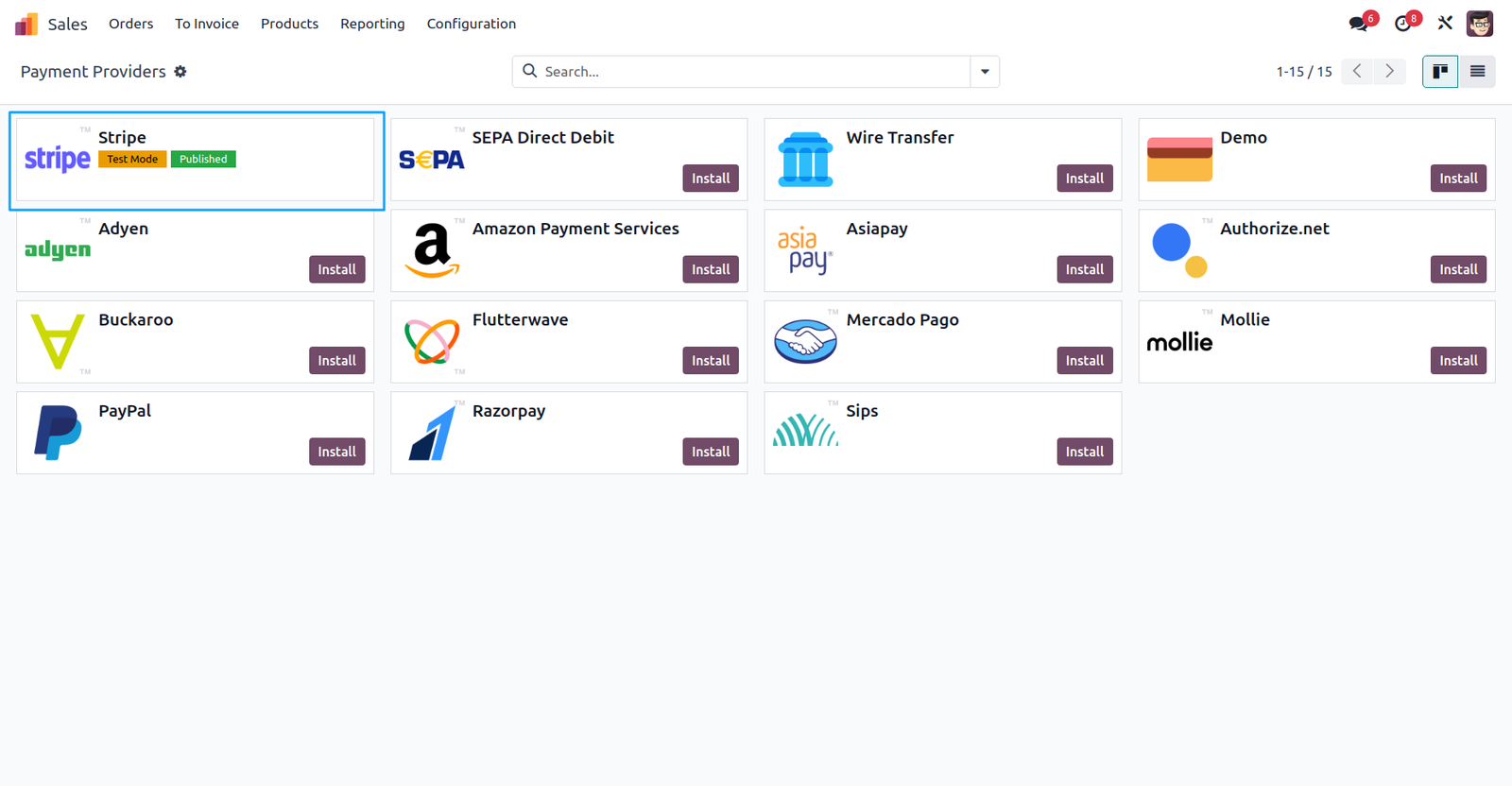Expand the search options dropdown arrow
Screen dimensions: 1512x786
tap(985, 72)
